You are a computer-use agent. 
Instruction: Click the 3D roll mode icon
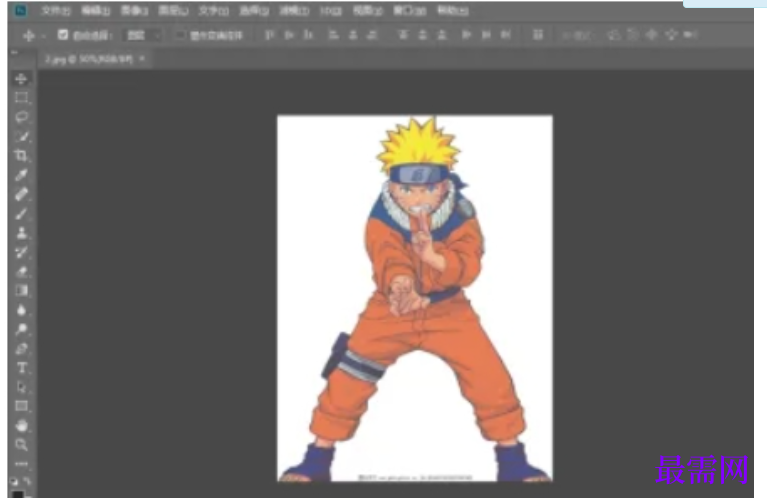pos(632,35)
